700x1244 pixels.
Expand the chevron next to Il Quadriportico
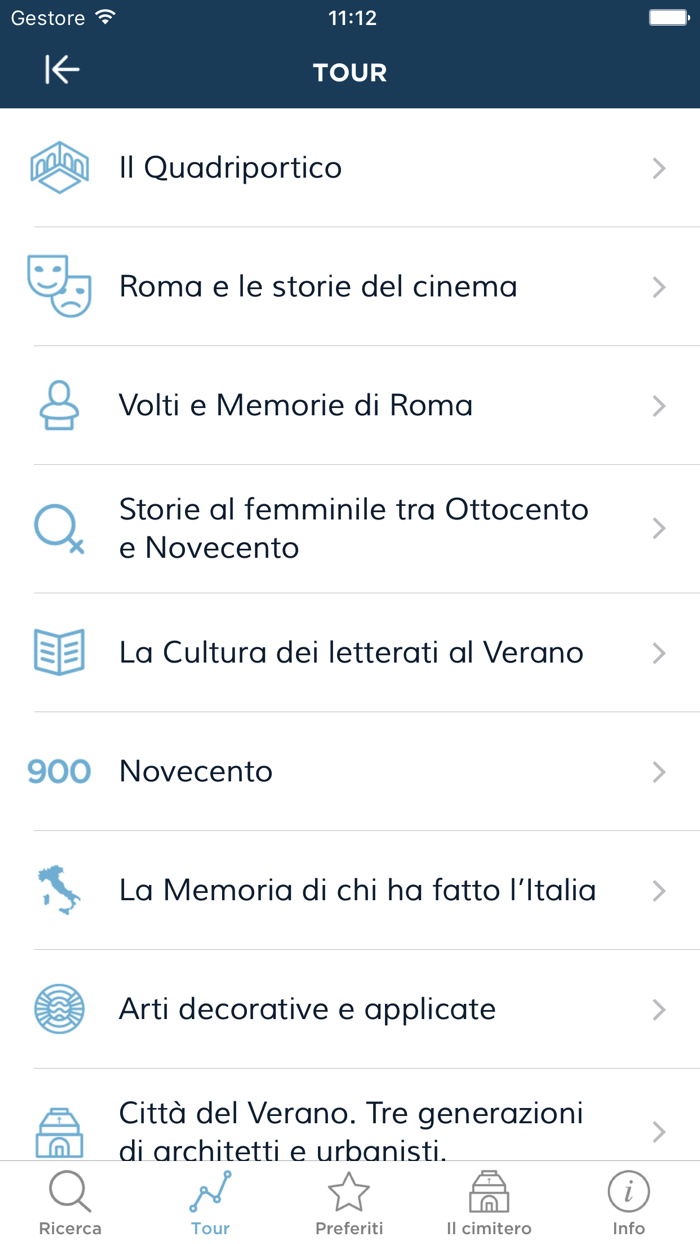[660, 167]
